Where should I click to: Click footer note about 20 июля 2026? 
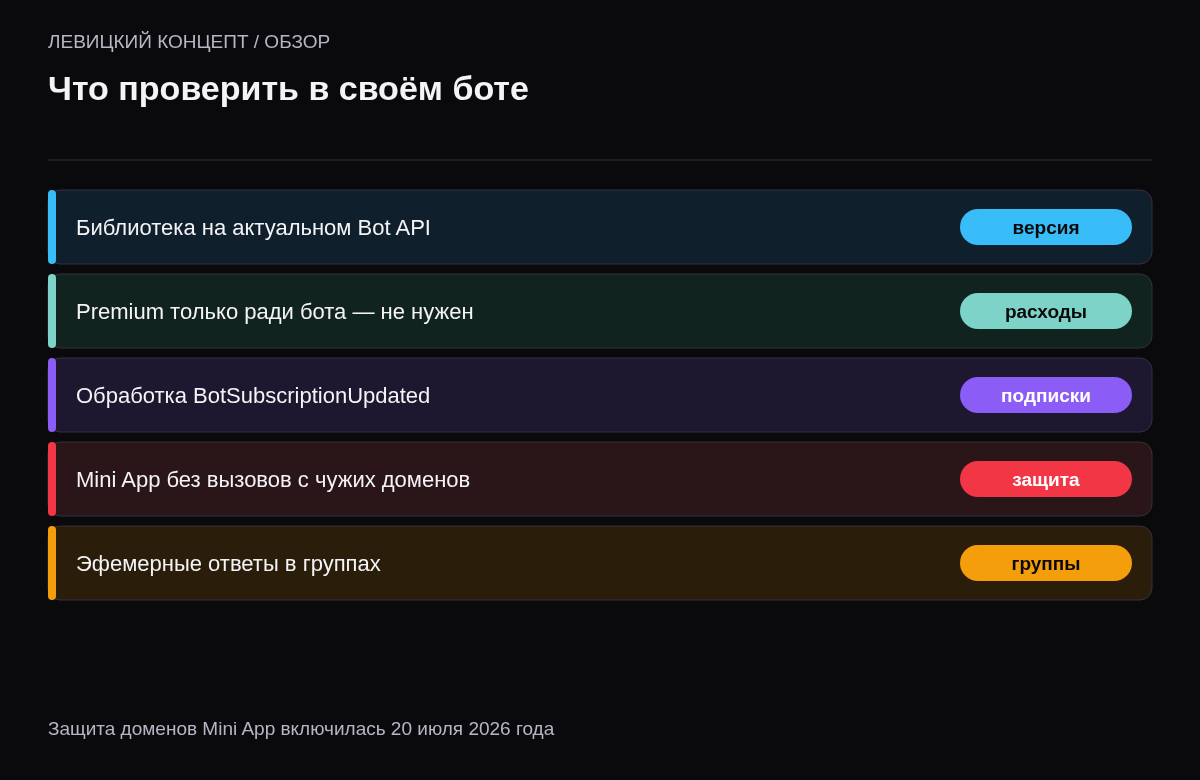301,729
